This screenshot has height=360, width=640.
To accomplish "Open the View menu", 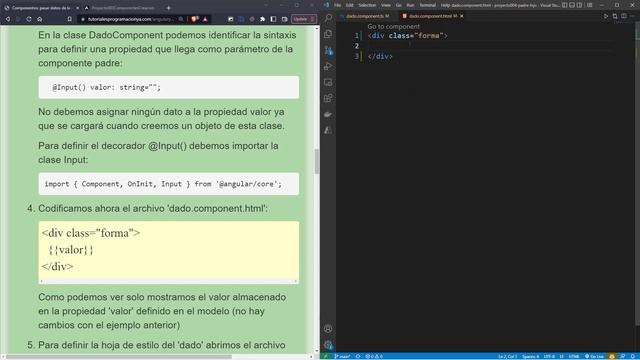I will (x=386, y=5).
